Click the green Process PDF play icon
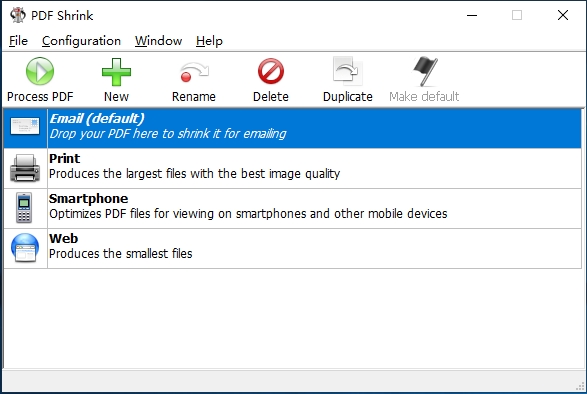 click(40, 71)
